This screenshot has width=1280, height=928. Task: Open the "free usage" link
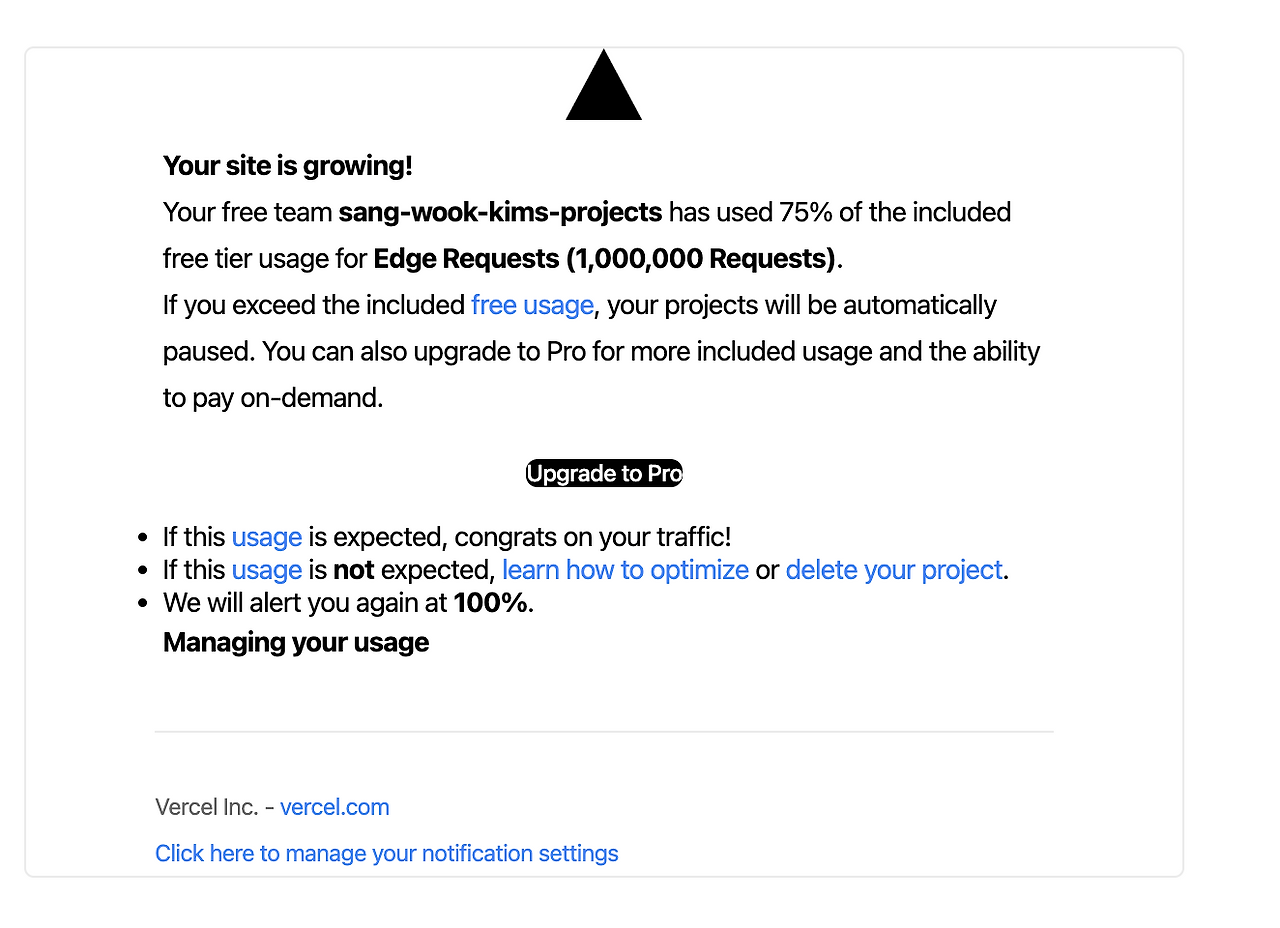pos(532,305)
